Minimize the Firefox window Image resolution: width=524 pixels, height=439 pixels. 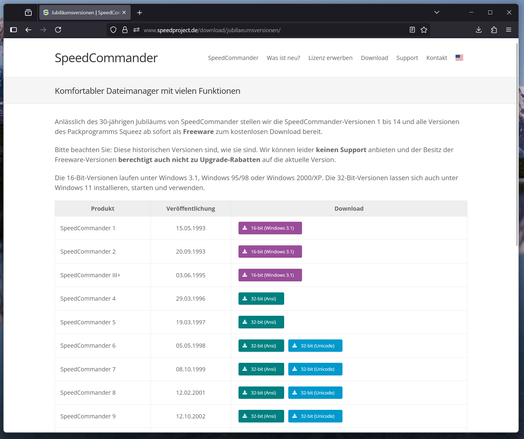[x=471, y=13]
